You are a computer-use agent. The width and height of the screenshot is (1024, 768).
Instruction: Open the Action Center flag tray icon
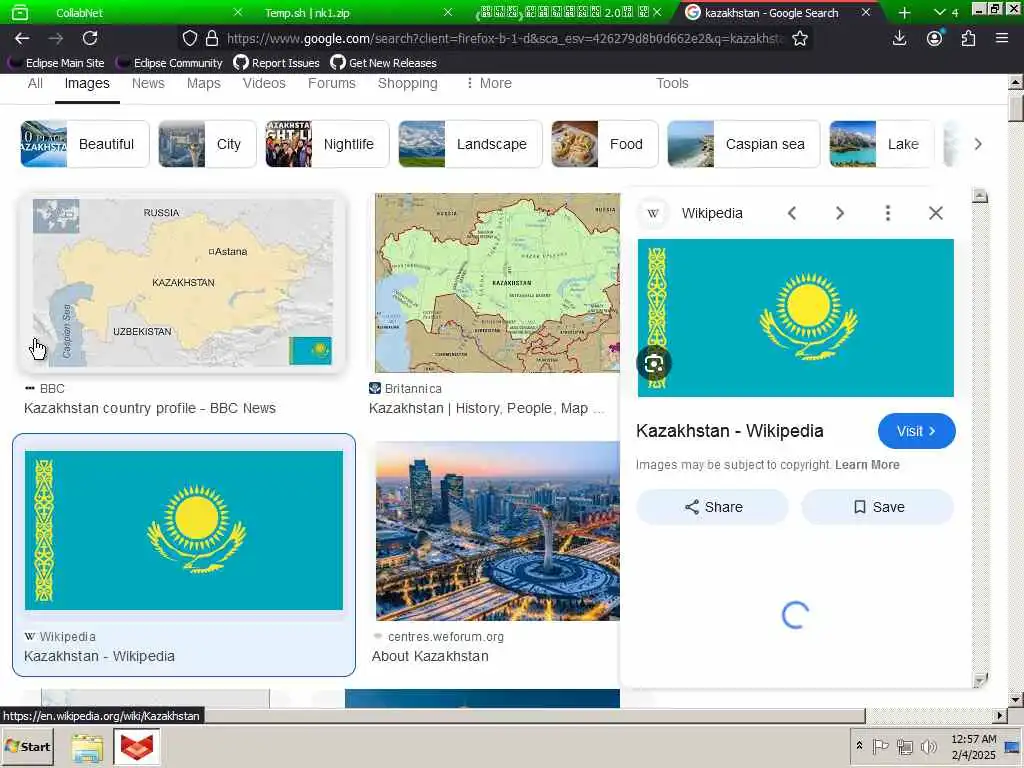(880, 746)
